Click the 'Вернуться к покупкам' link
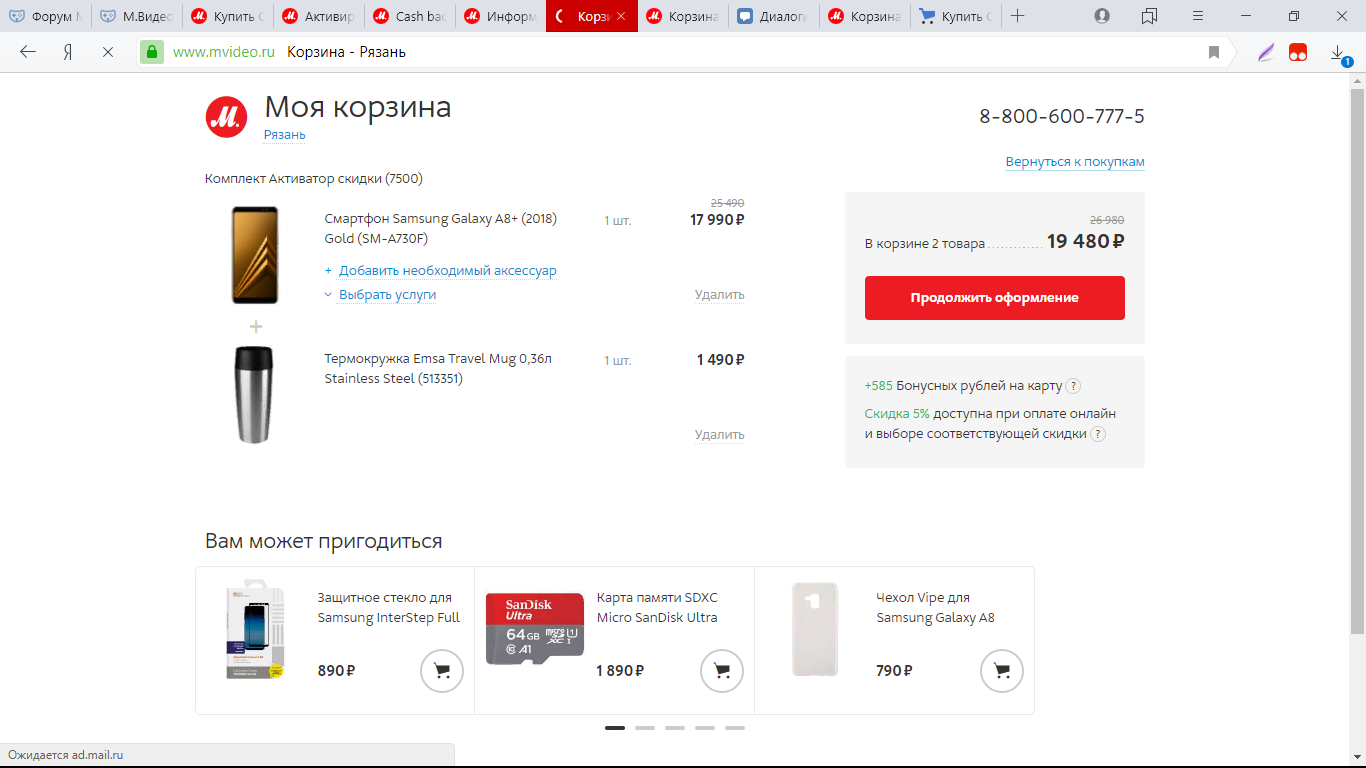1366x768 pixels. pos(1075,162)
